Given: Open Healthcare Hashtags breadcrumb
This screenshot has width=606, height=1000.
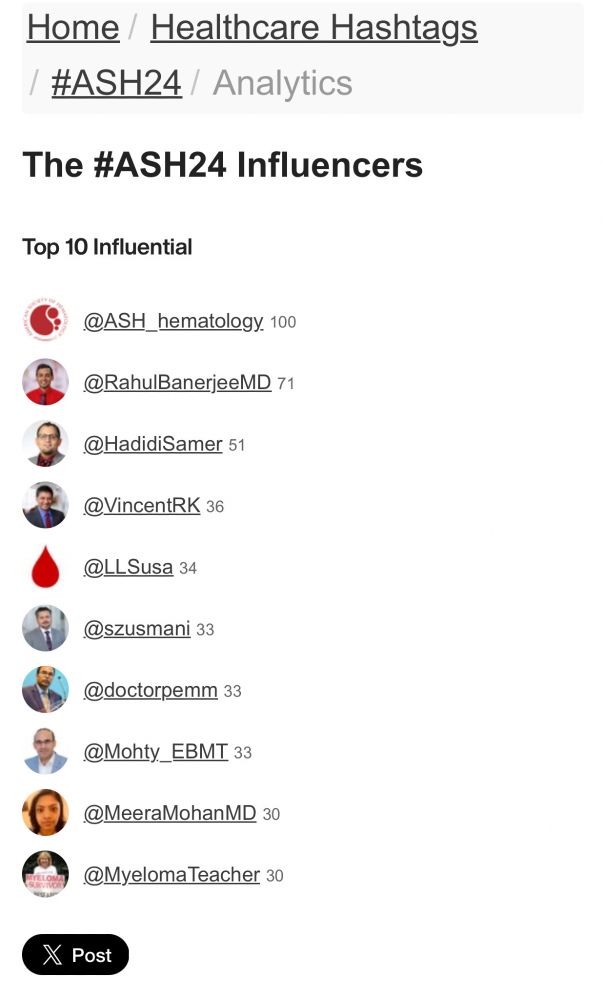Looking at the screenshot, I should coord(314,28).
